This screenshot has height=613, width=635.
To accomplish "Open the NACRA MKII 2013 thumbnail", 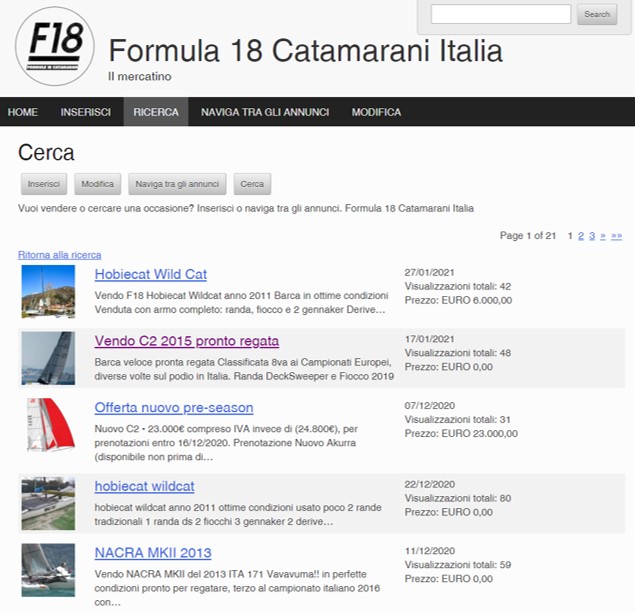I will 48,570.
